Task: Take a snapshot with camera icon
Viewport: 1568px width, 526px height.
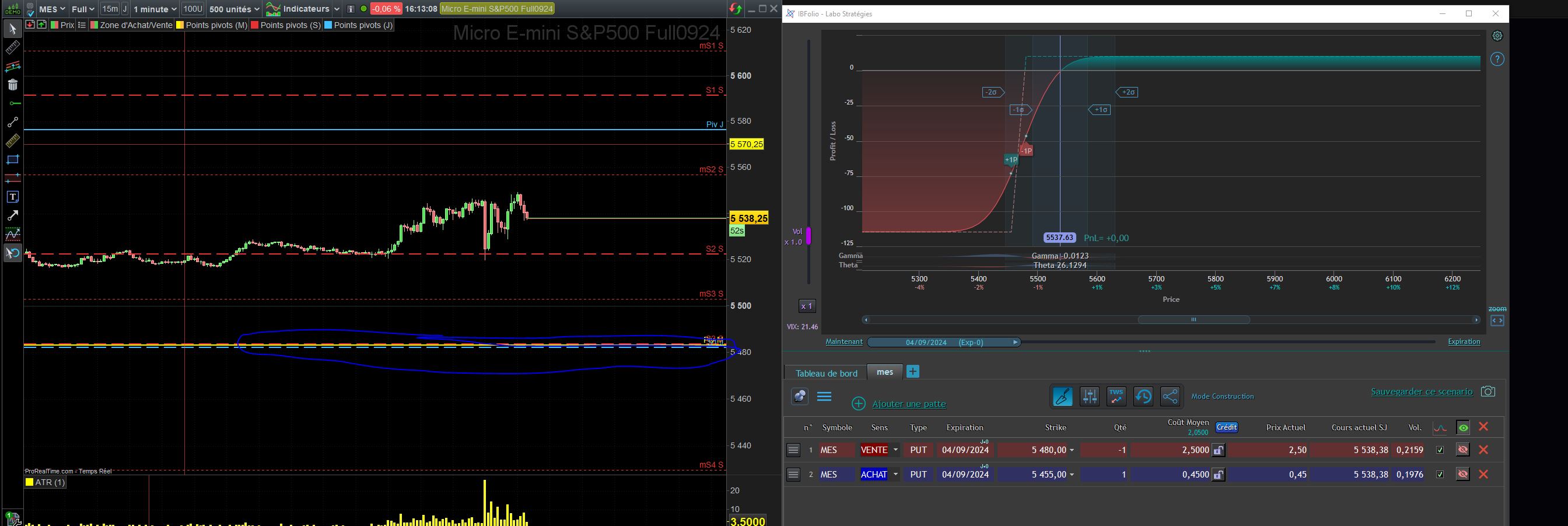Action: [x=1487, y=391]
